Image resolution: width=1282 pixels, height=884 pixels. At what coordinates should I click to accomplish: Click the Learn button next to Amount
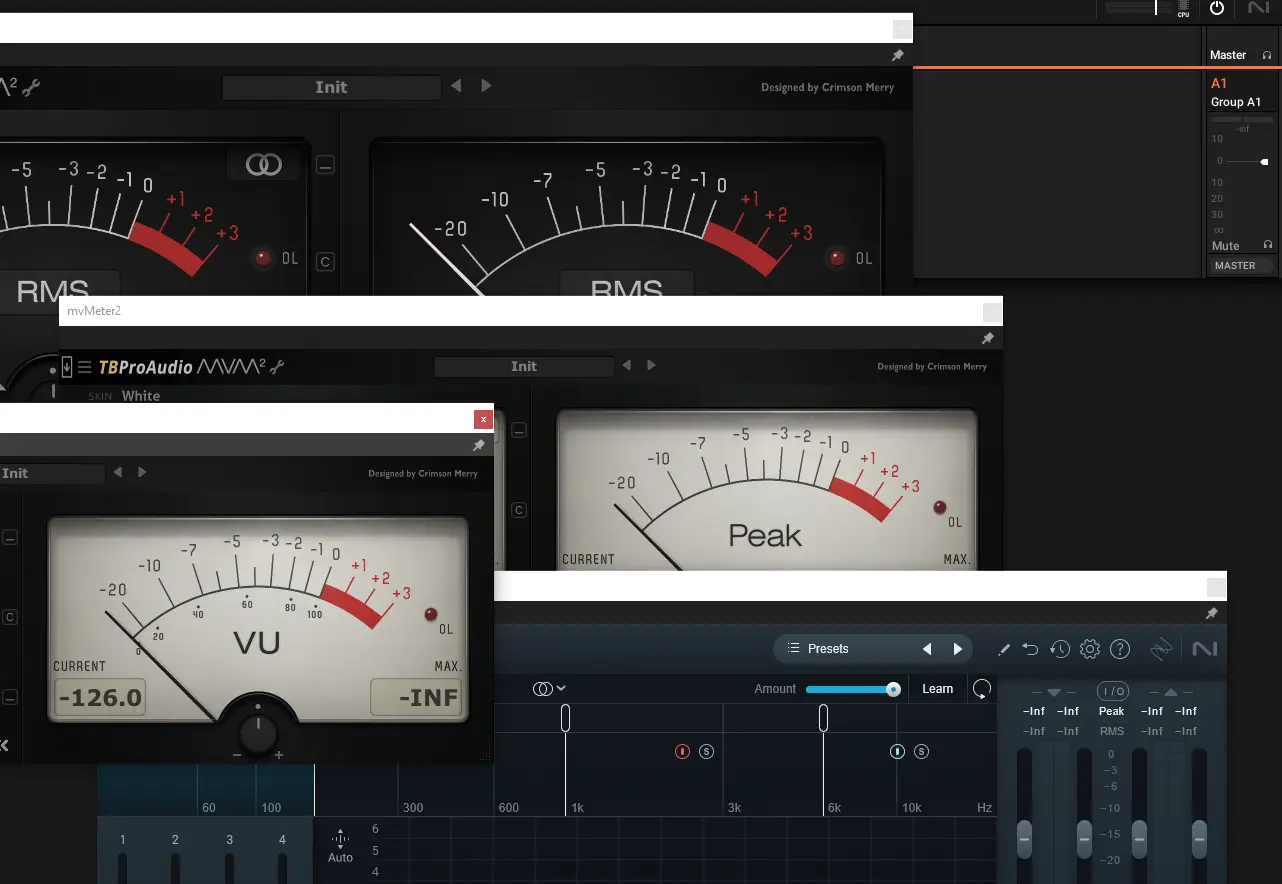click(x=937, y=688)
